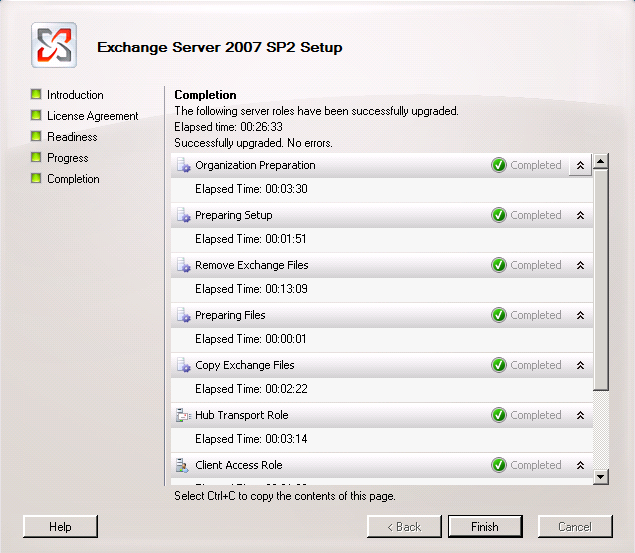Click the scrollbar track below the thumb
This screenshot has height=553, width=635.
click(601, 430)
